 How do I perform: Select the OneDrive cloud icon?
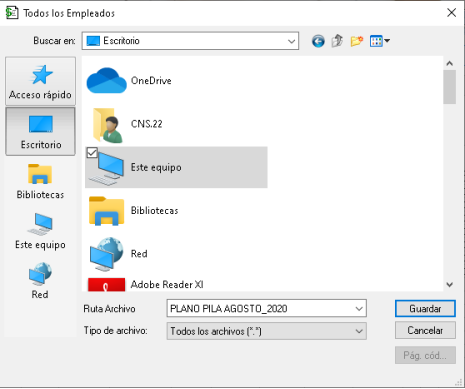pyautogui.click(x=106, y=80)
